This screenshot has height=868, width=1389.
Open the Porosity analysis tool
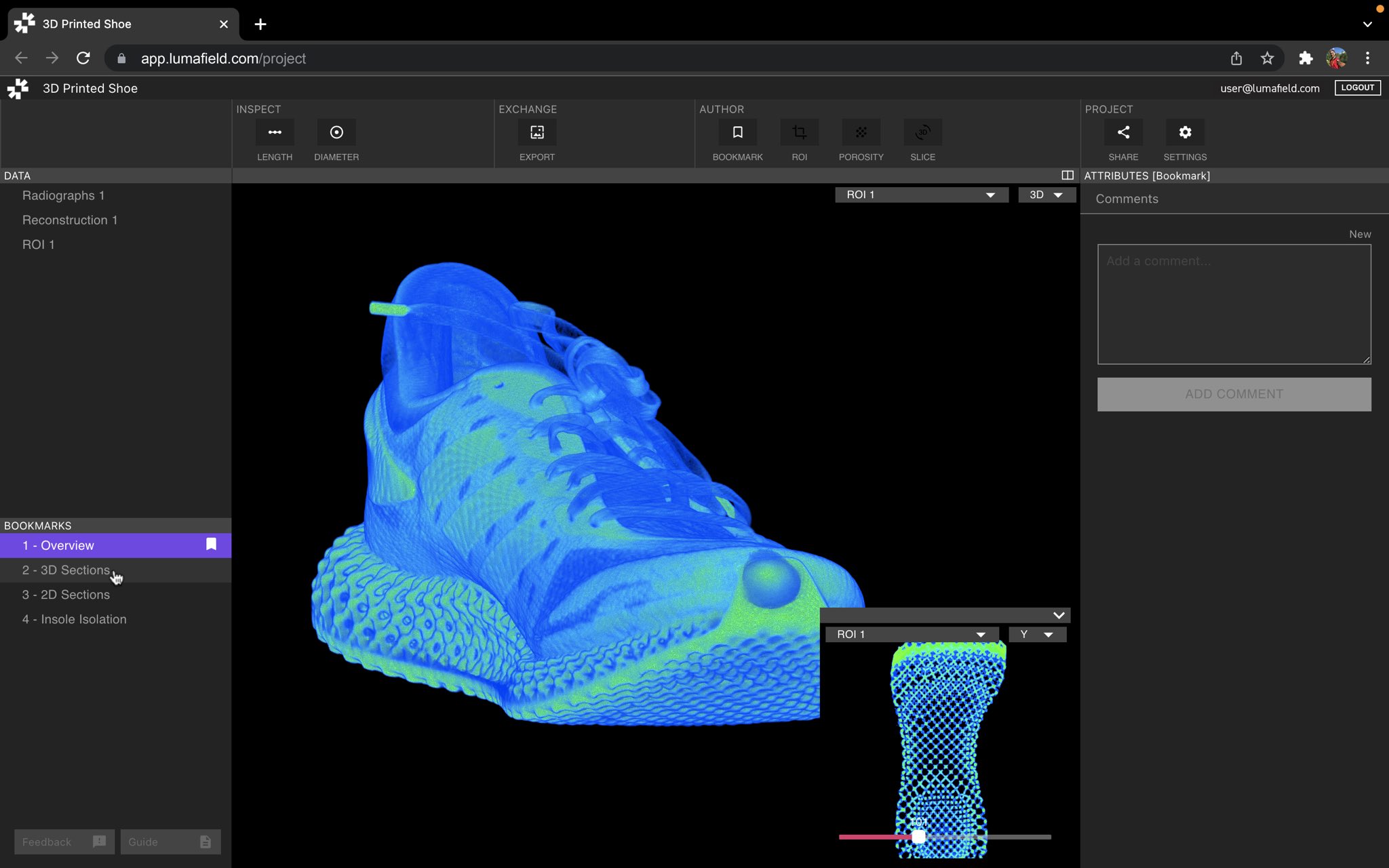point(861,133)
